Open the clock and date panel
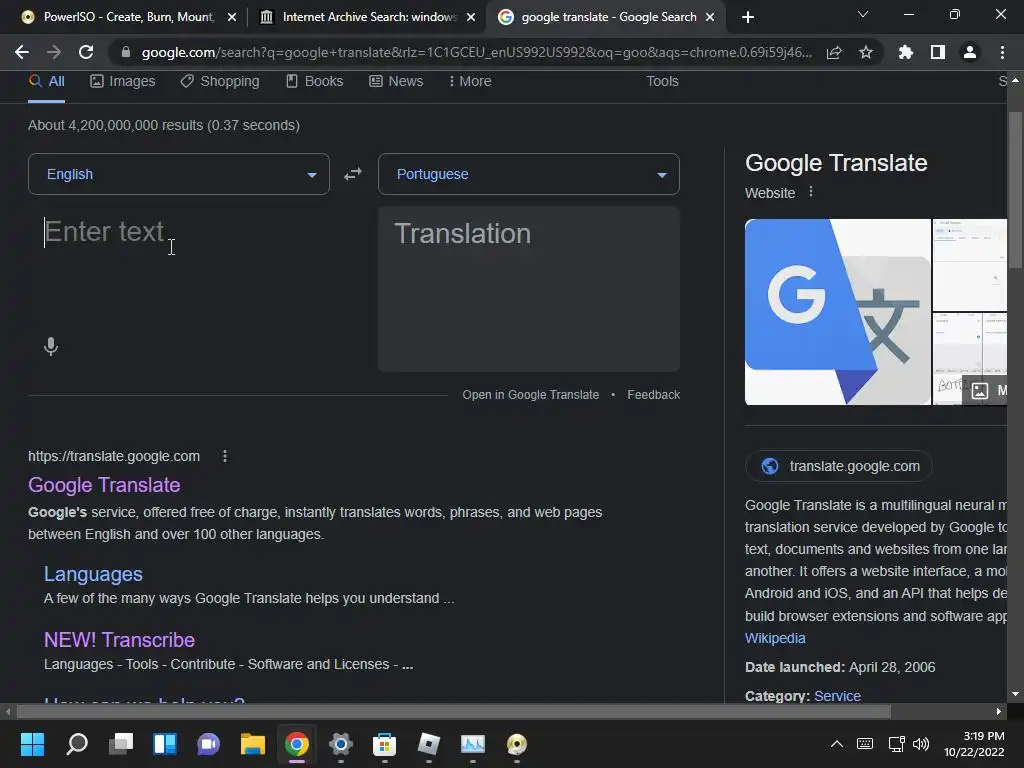Viewport: 1024px width, 768px height. tap(974, 744)
